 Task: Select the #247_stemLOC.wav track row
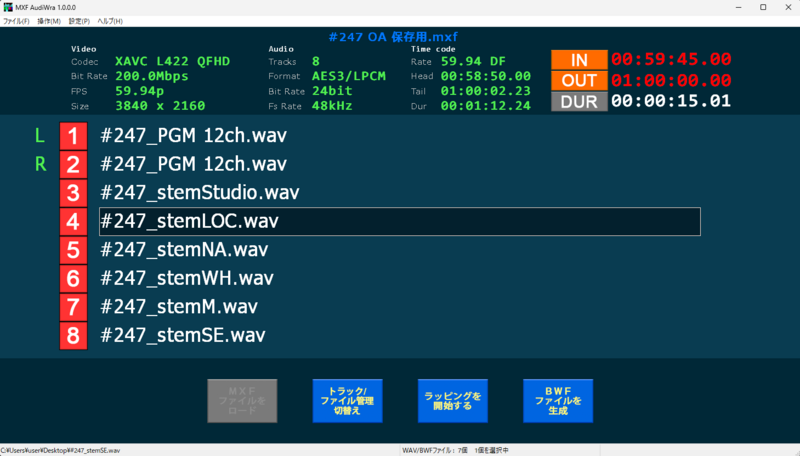point(399,221)
